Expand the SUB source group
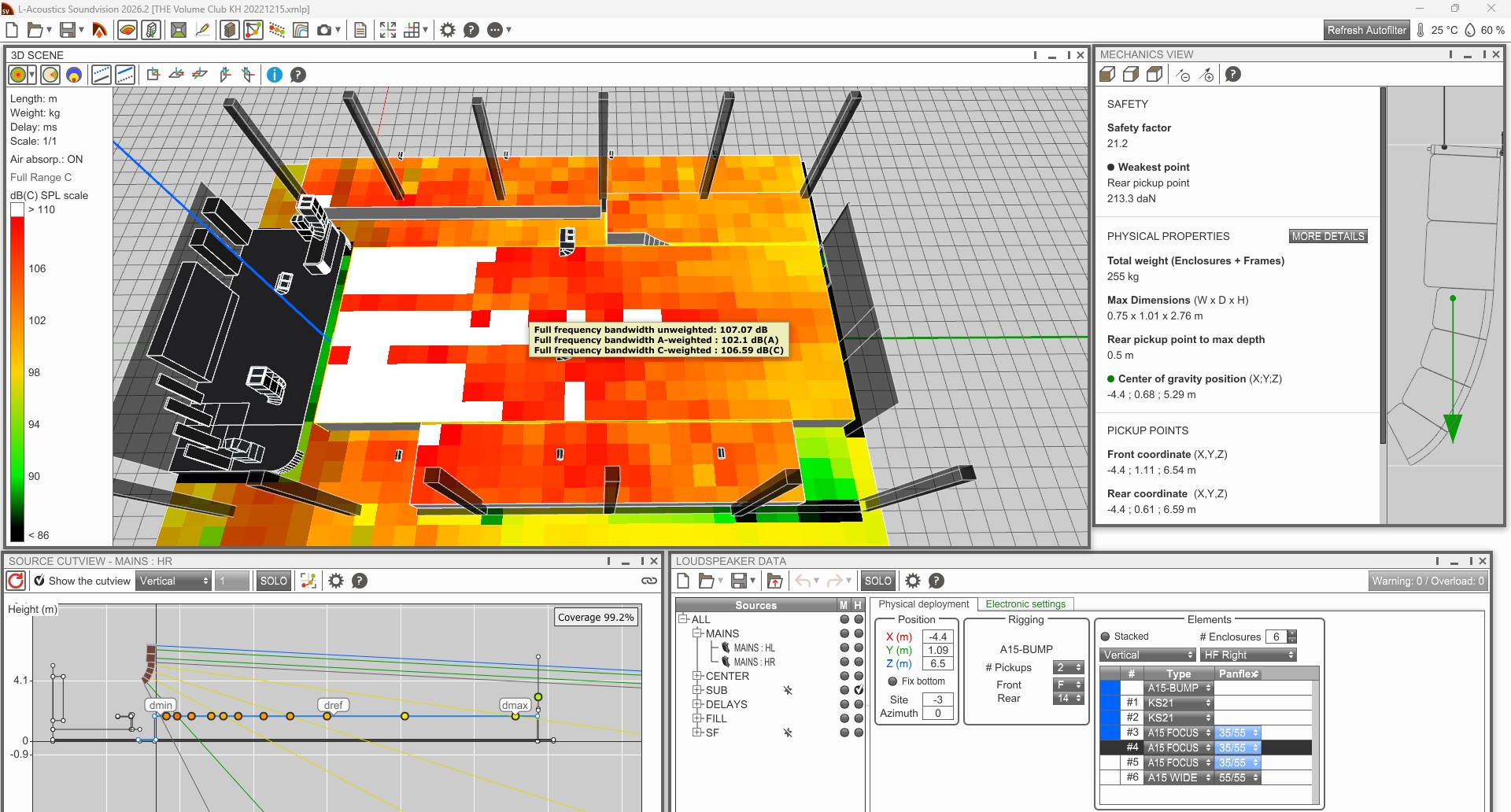The height and width of the screenshot is (812, 1511). point(696,690)
